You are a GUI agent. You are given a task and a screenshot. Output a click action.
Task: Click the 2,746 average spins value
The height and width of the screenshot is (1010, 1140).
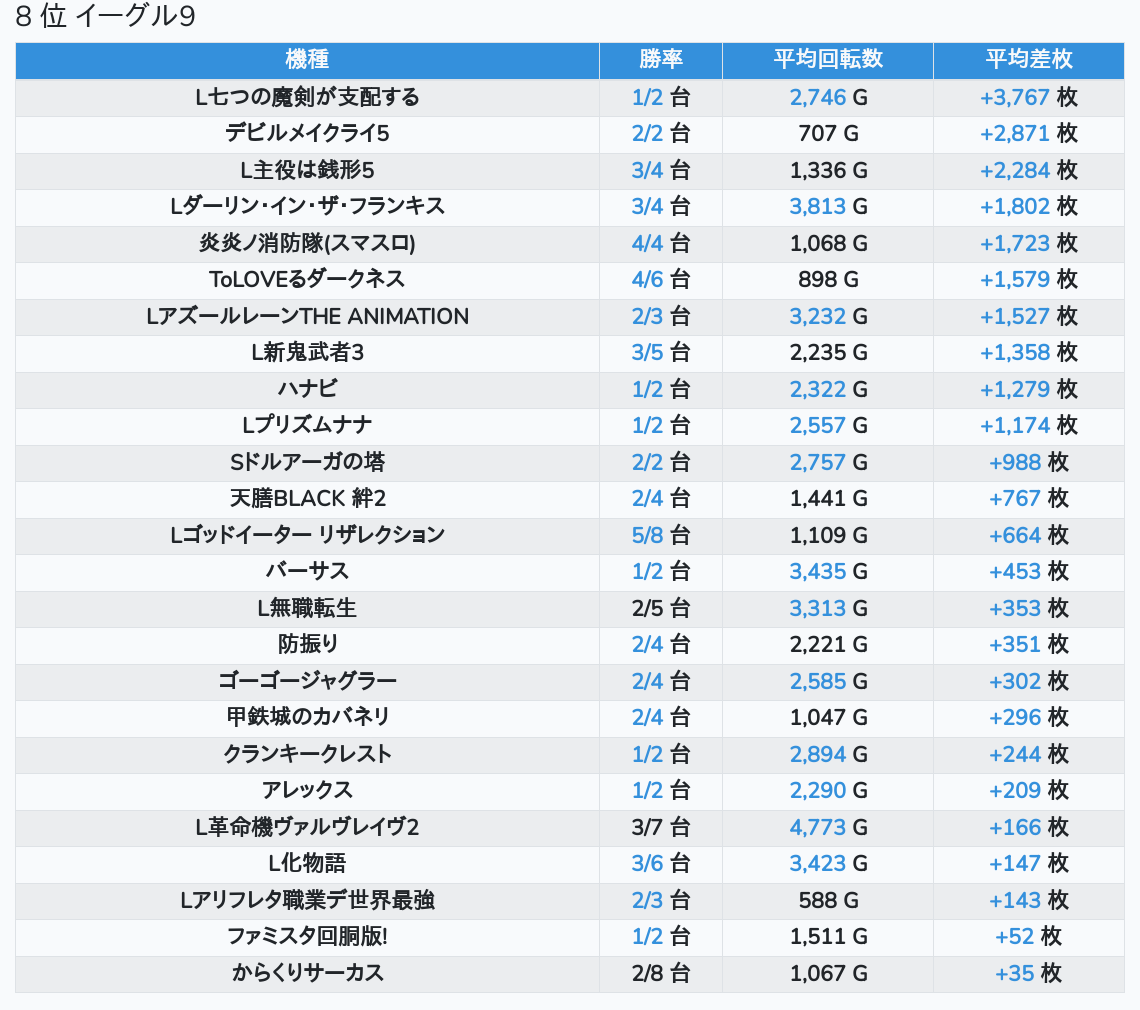[817, 97]
